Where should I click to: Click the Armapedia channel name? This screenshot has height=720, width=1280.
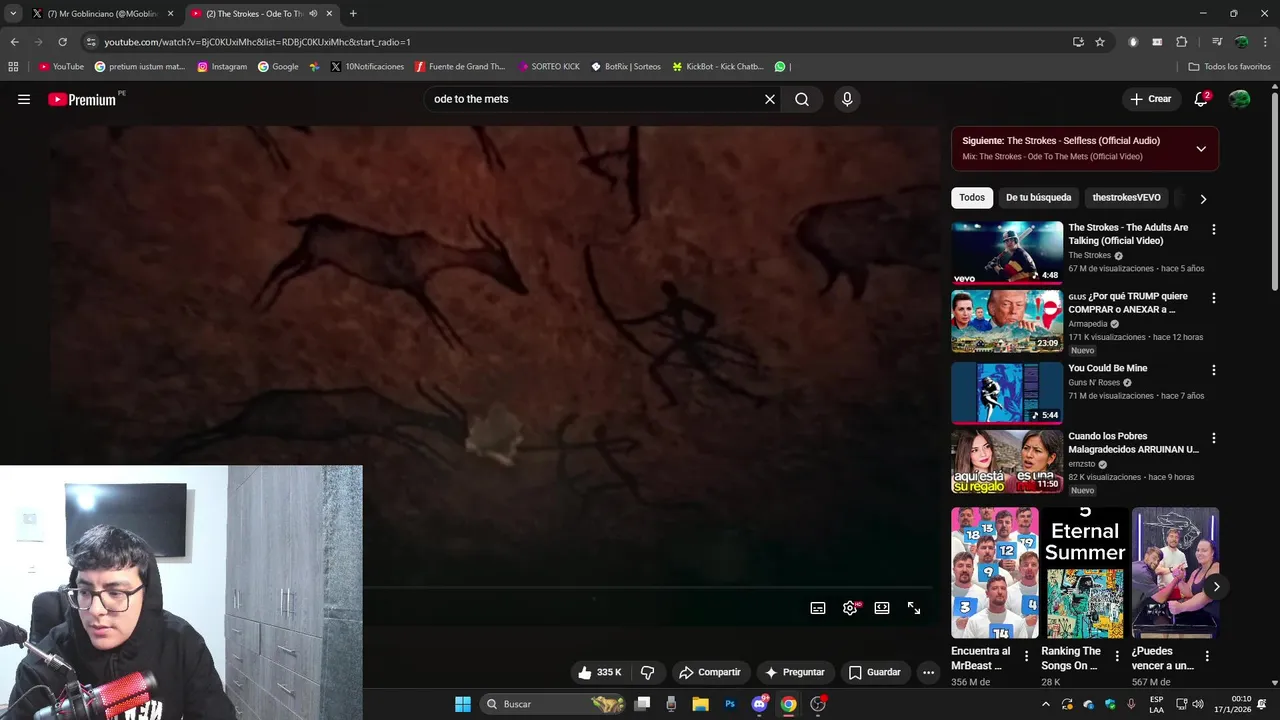pos(1089,324)
